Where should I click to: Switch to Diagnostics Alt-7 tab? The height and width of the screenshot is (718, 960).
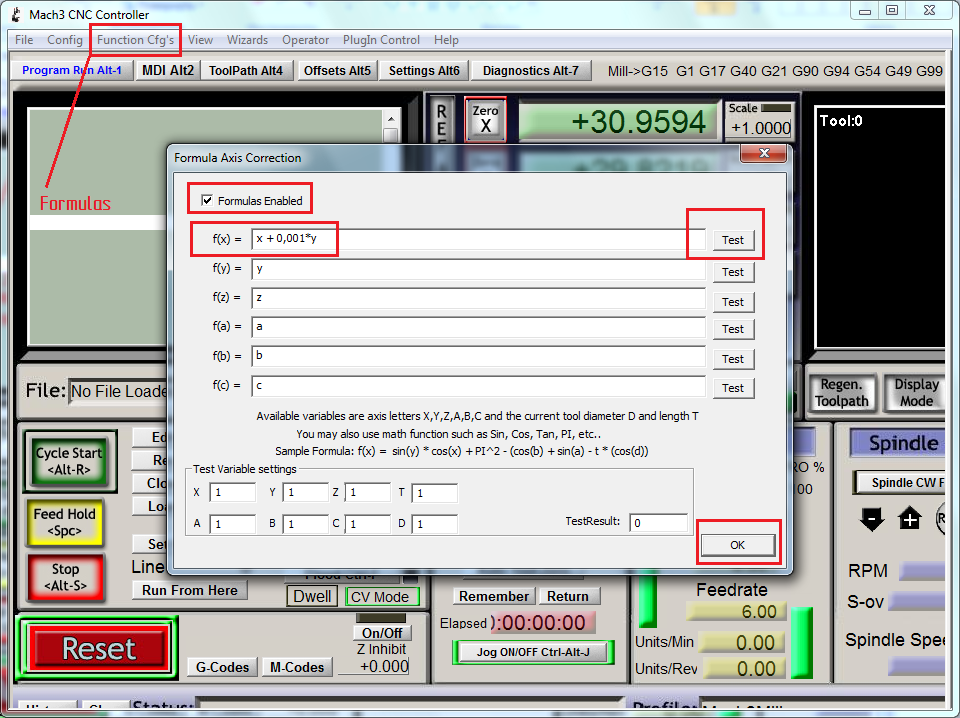[x=531, y=70]
